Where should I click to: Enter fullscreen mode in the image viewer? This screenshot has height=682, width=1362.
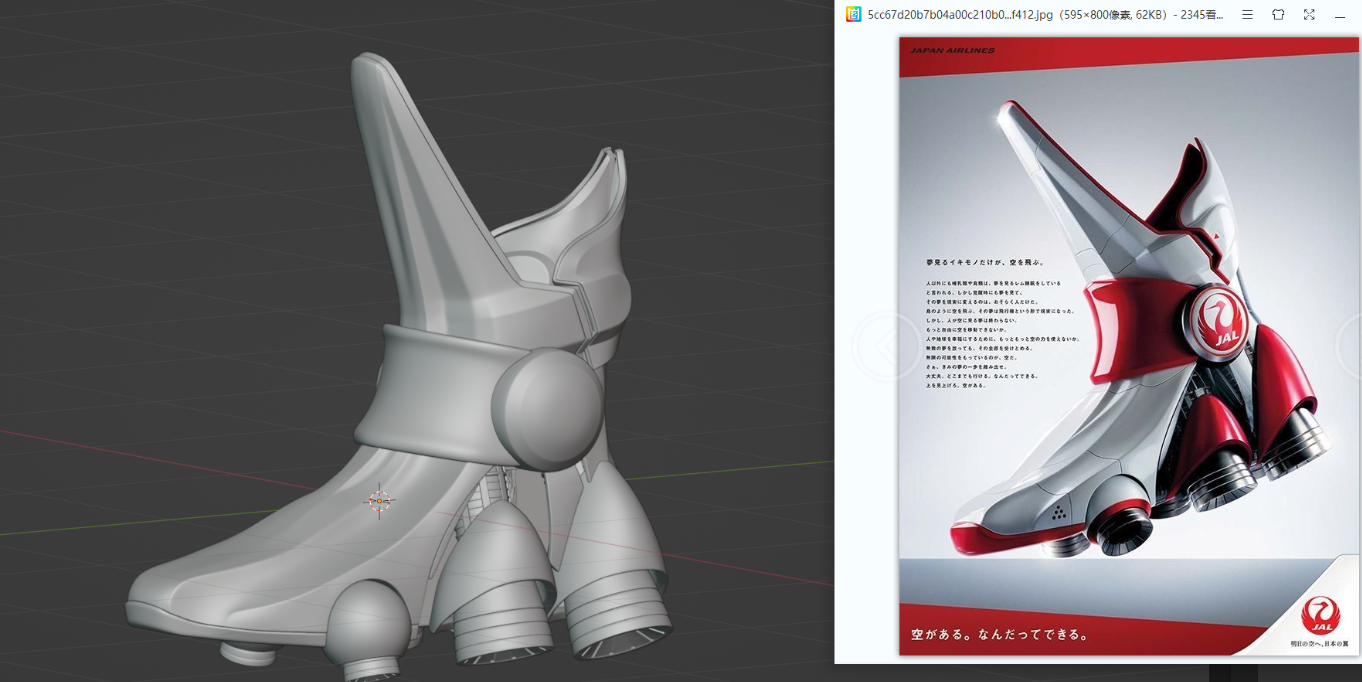pos(1309,15)
